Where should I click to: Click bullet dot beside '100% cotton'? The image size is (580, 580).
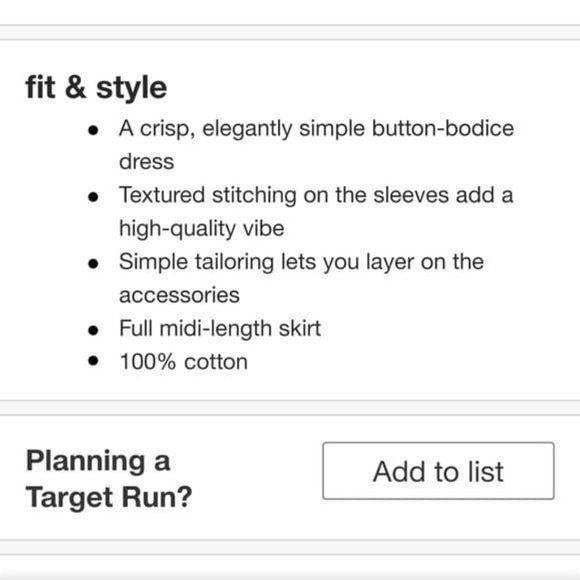93,360
